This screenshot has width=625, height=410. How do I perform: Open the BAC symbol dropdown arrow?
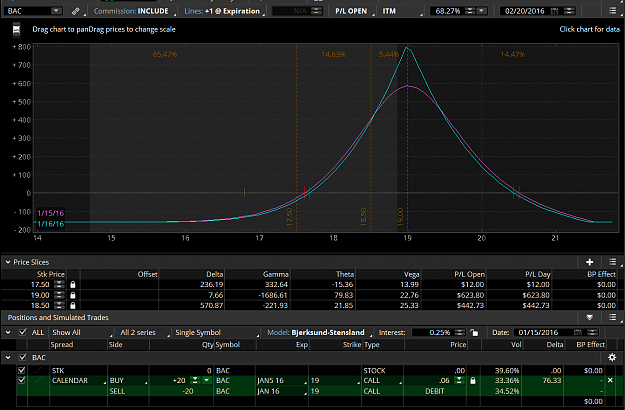coord(57,11)
